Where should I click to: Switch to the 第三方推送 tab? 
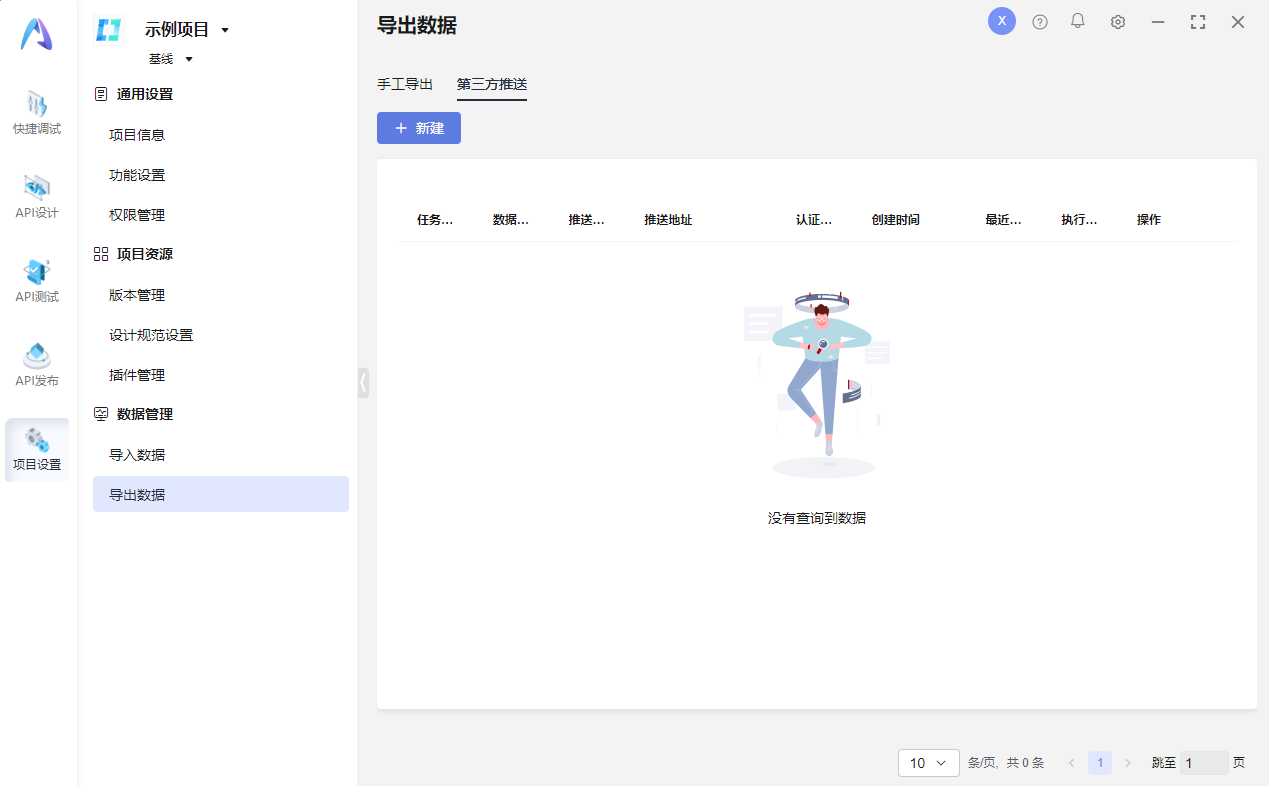pos(492,84)
